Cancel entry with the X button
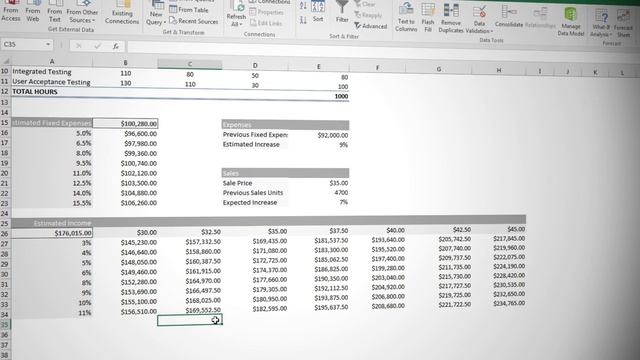This screenshot has width=640, height=360. 79,46
